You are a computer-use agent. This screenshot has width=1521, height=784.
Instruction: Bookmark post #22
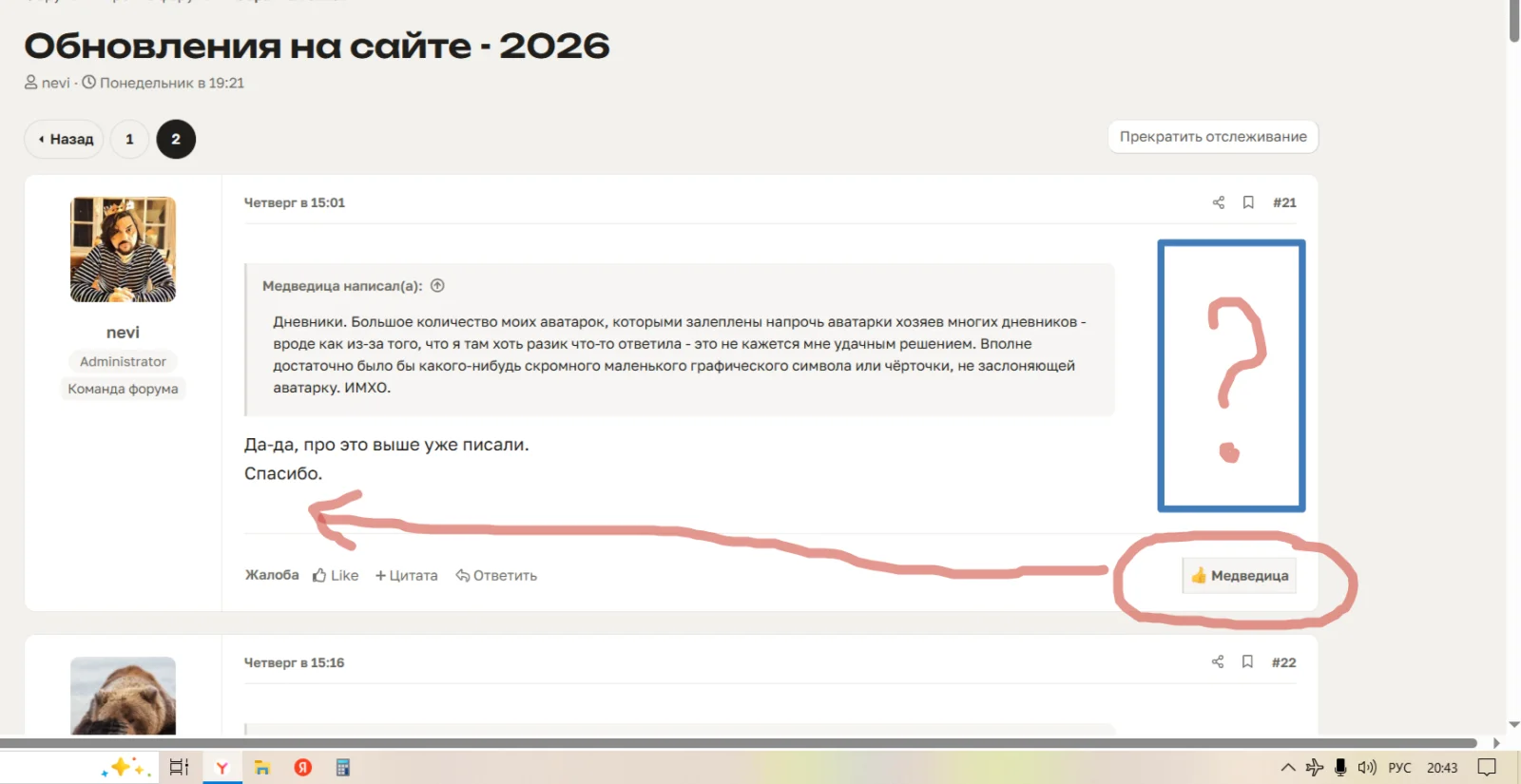pos(1247,662)
